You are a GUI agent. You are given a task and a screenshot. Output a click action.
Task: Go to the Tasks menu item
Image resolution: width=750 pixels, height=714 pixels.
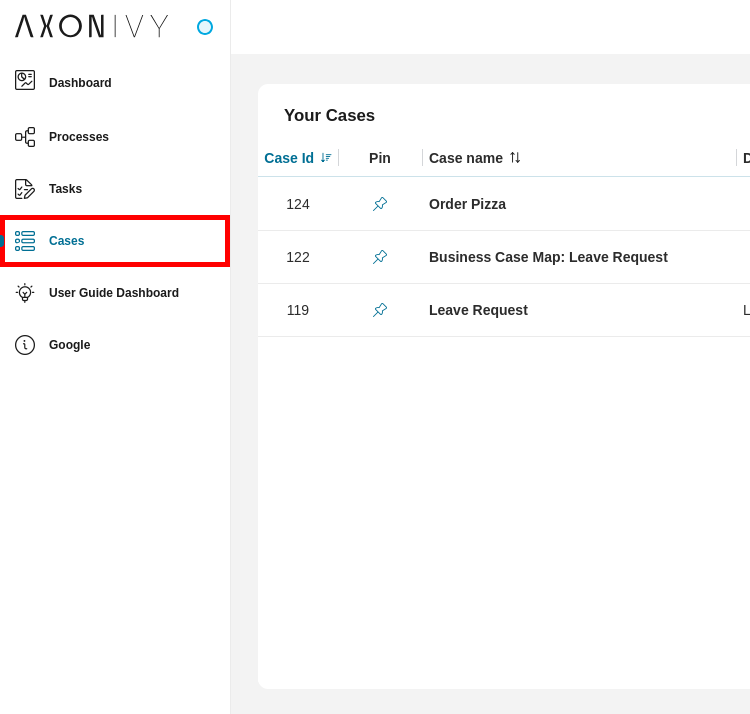66,189
